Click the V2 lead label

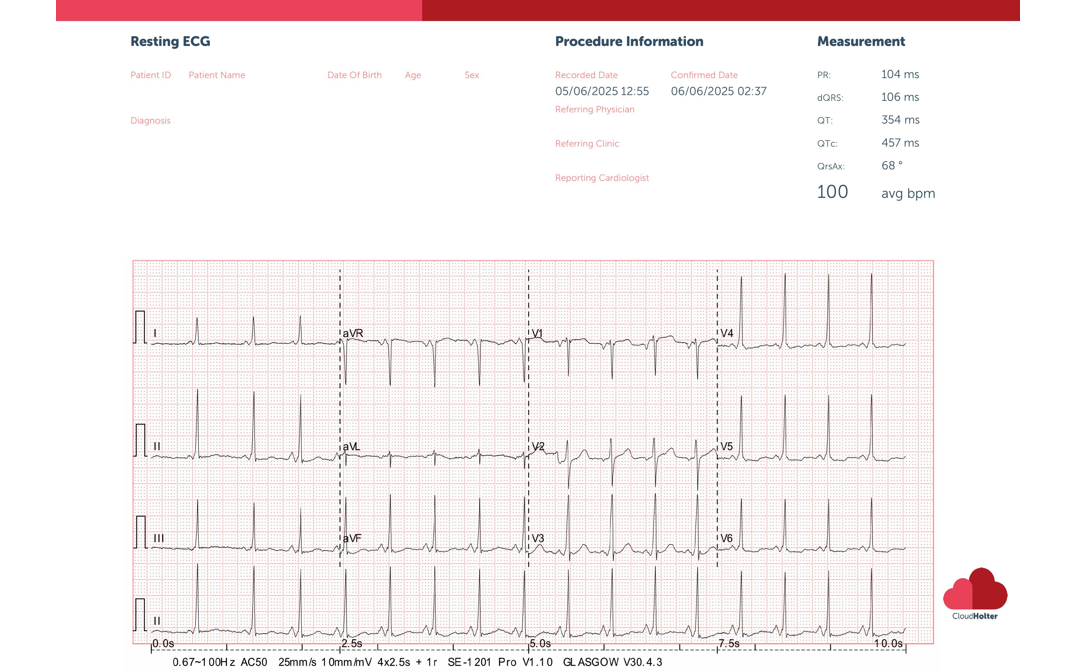538,446
